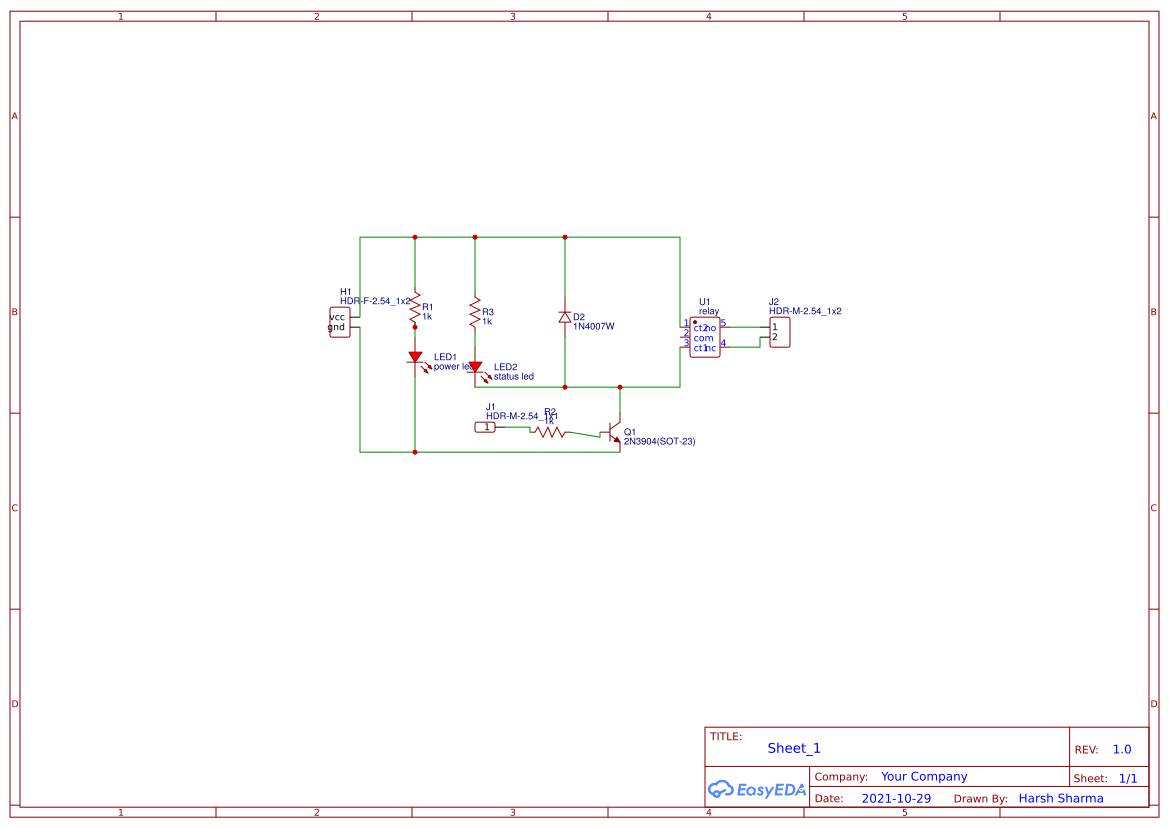Select resistor R3 zigzag symbol

pyautogui.click(x=473, y=312)
